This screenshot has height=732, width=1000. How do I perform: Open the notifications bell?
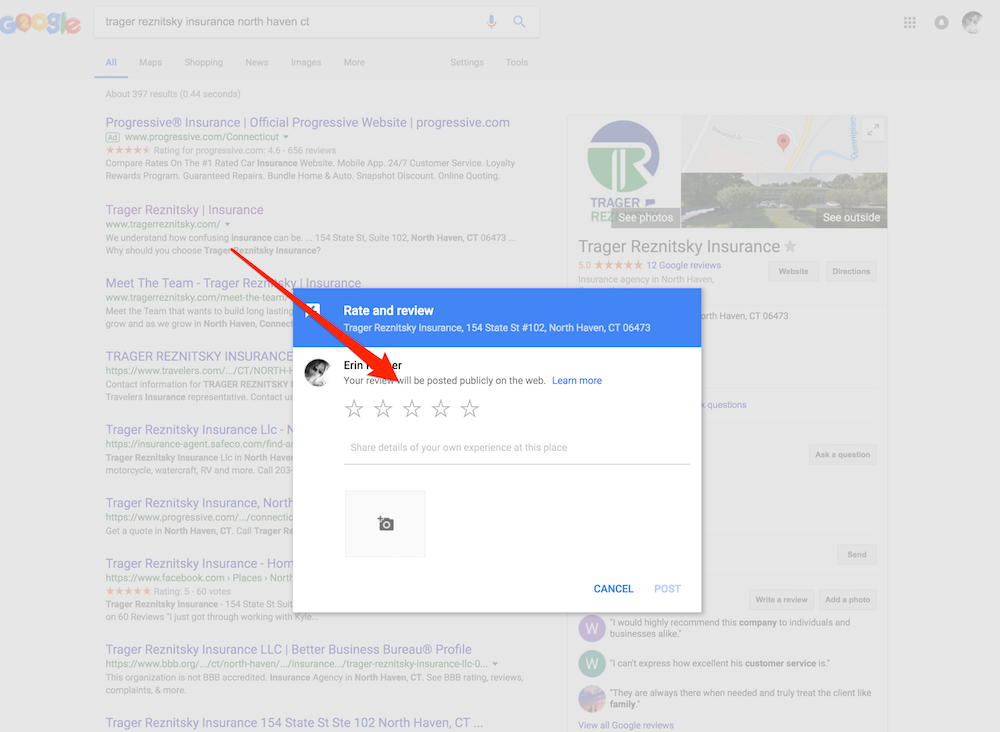941,23
